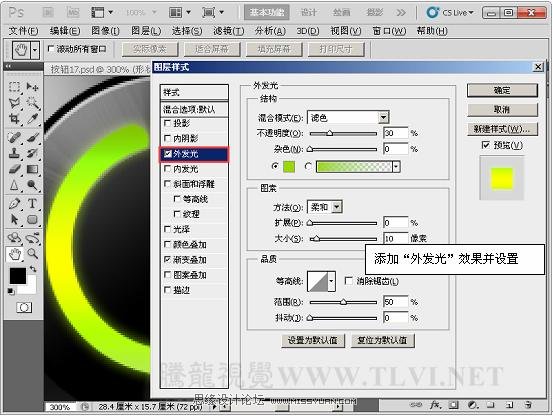The height and width of the screenshot is (416, 553).
Task: Select the Pen tool
Action: (14, 203)
